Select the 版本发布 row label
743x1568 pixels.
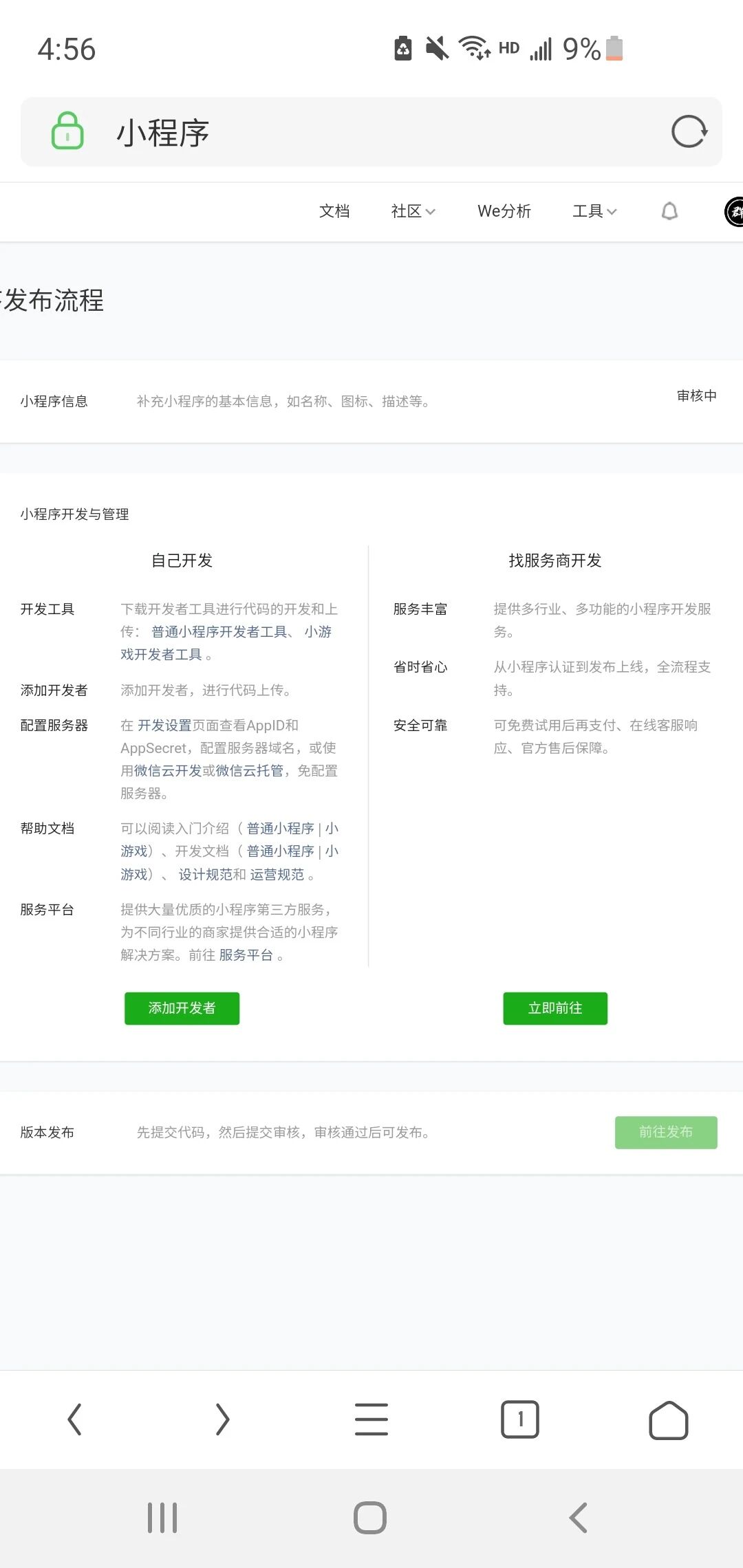[47, 1132]
